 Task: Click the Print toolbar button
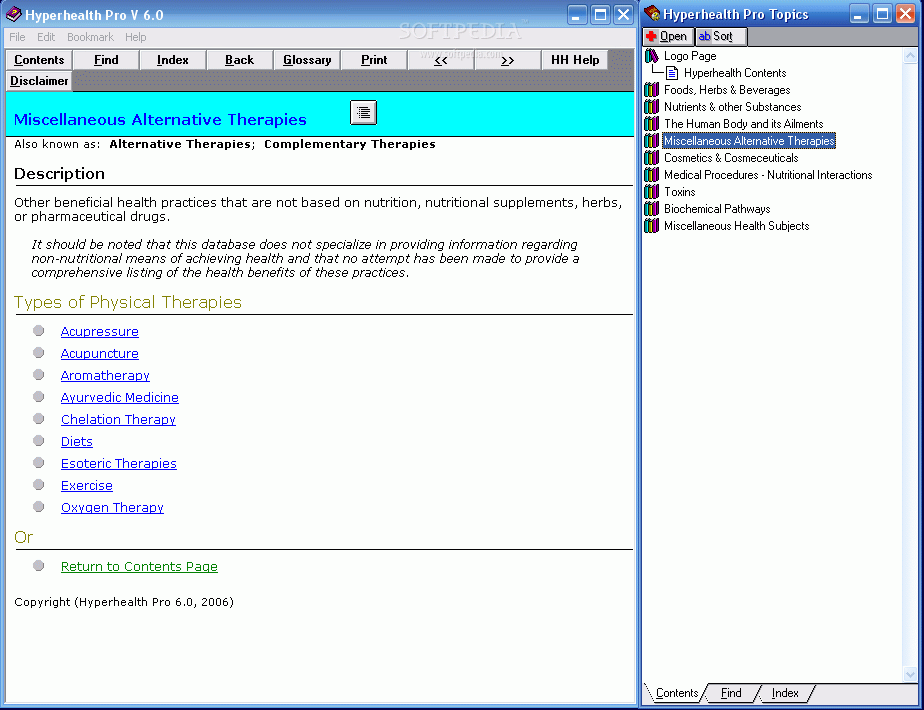[x=374, y=60]
